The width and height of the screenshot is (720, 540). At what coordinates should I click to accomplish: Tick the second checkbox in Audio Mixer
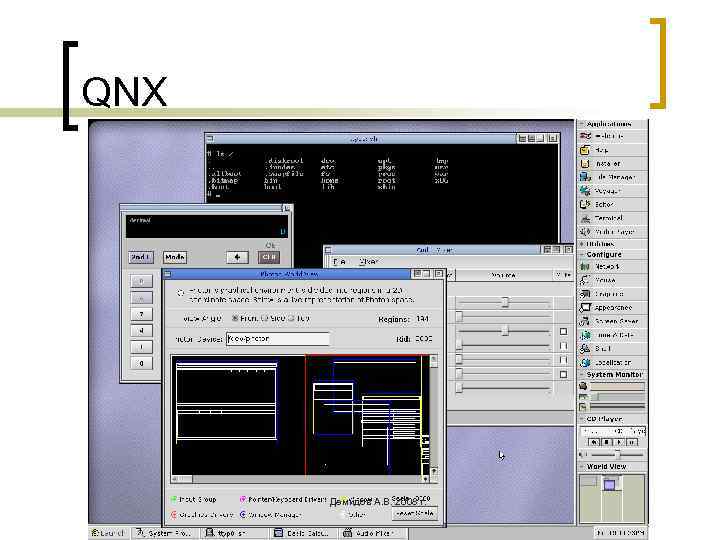tap(563, 346)
